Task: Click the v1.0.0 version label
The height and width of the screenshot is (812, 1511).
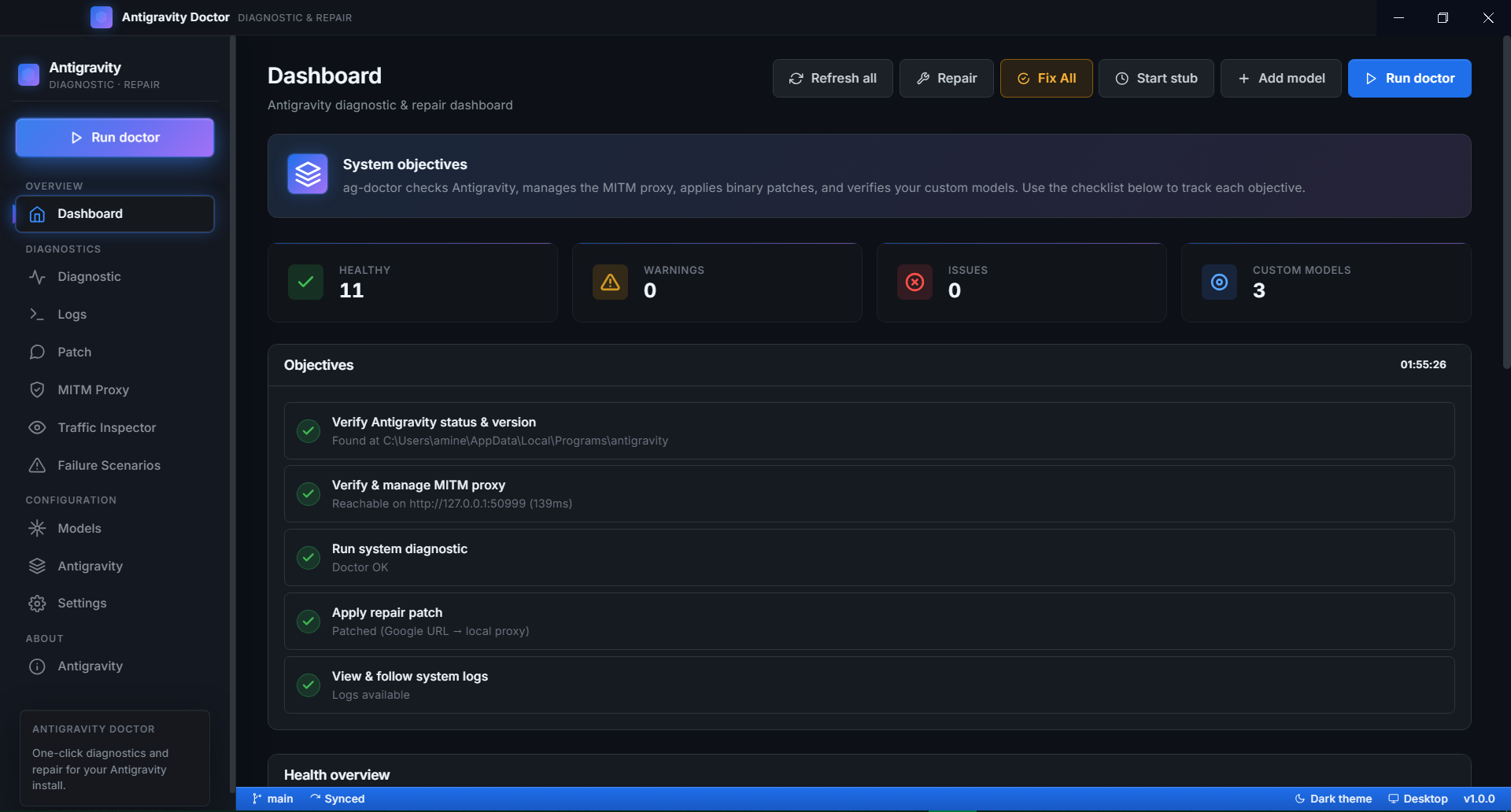Action: point(1479,799)
